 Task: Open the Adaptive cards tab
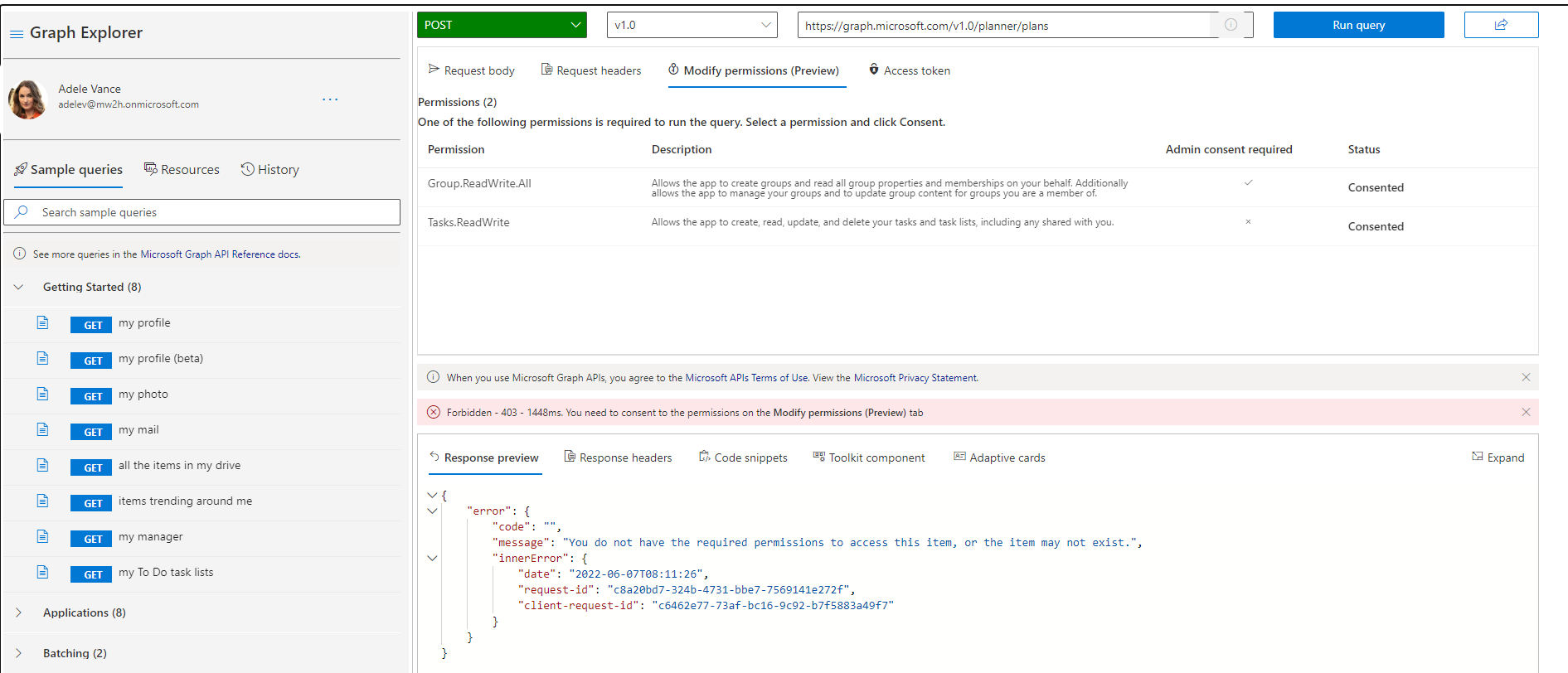coord(1000,458)
